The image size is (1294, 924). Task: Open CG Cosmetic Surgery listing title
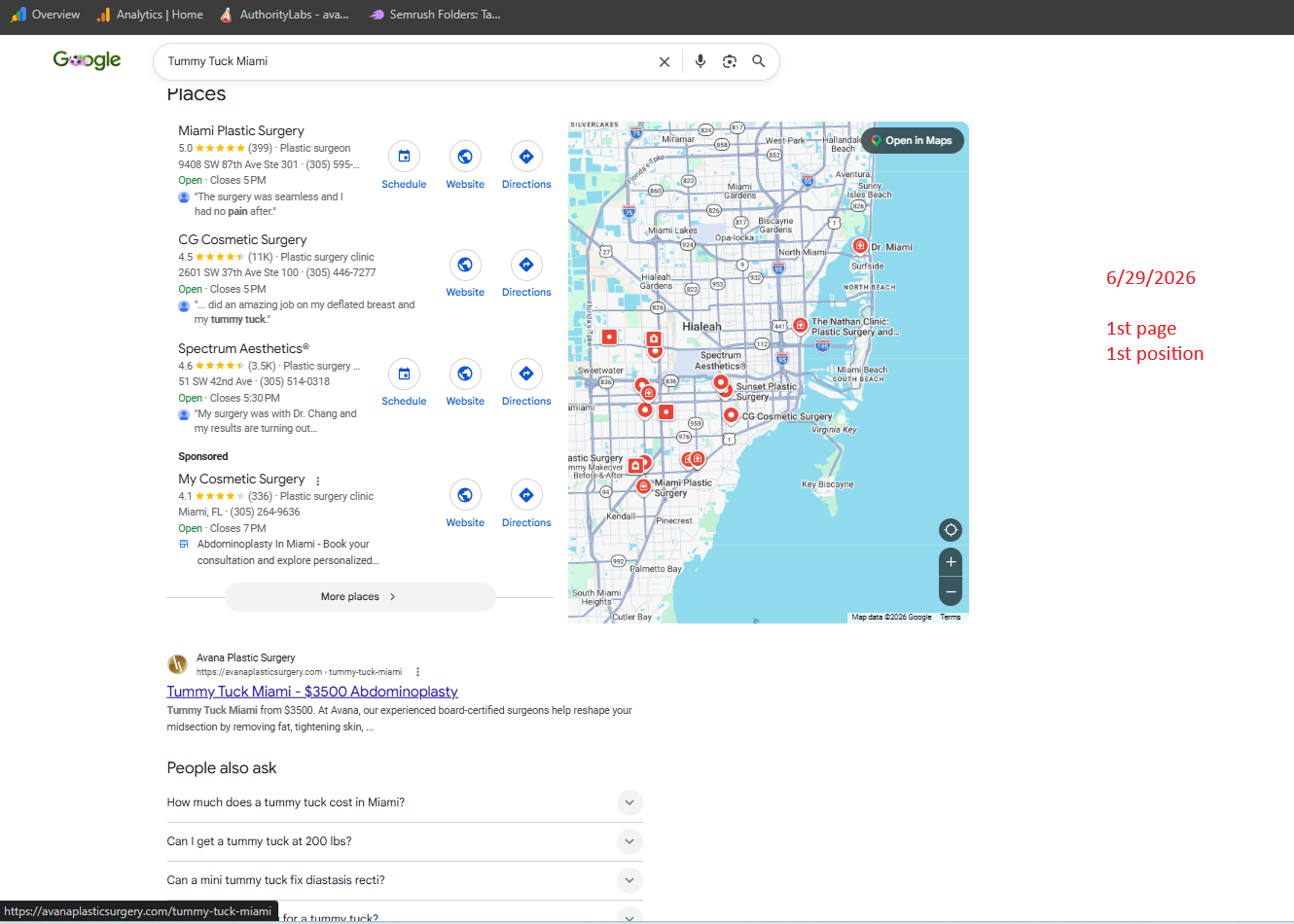[242, 239]
